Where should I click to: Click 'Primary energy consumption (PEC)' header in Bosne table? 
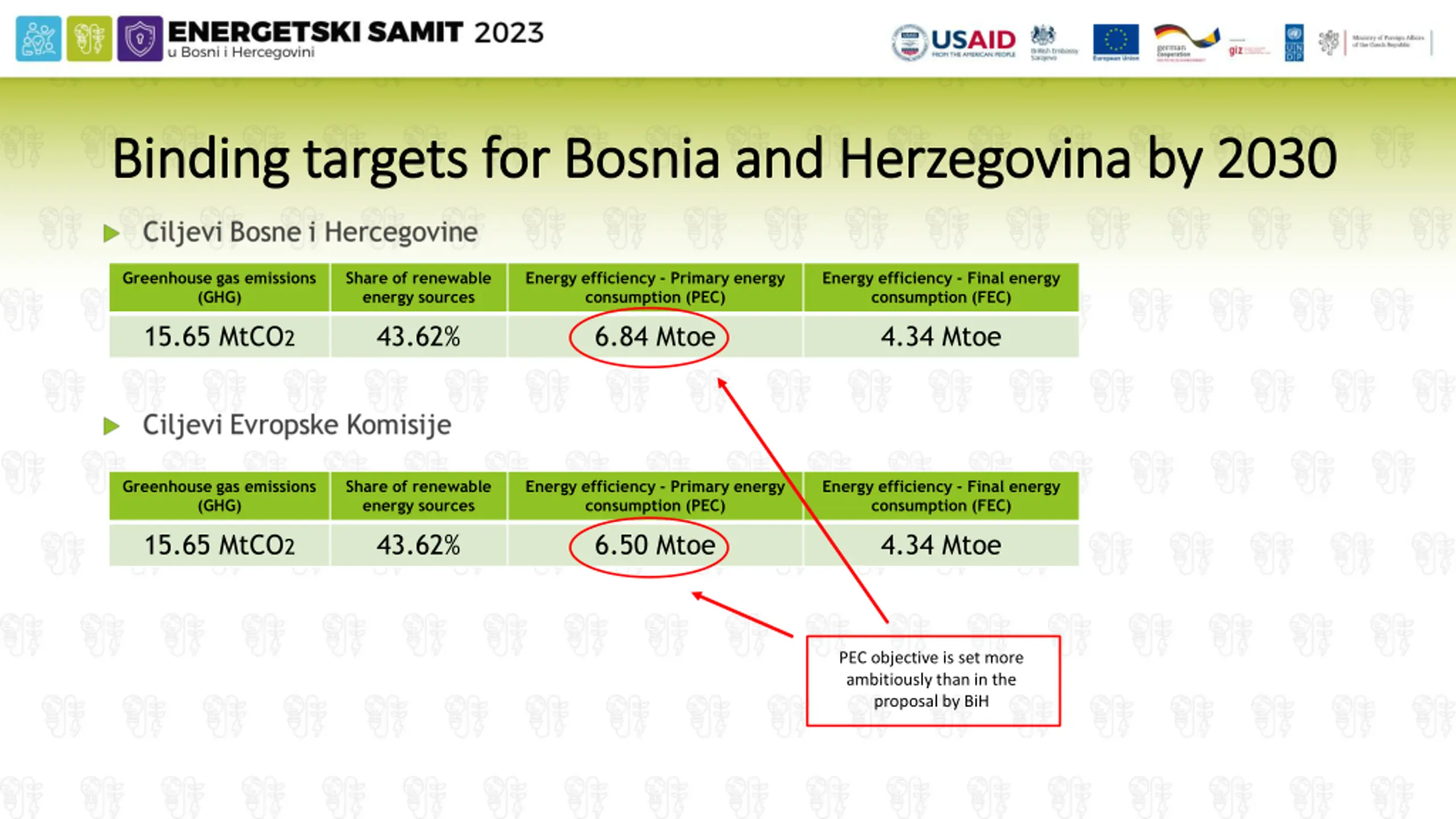pyautogui.click(x=655, y=287)
